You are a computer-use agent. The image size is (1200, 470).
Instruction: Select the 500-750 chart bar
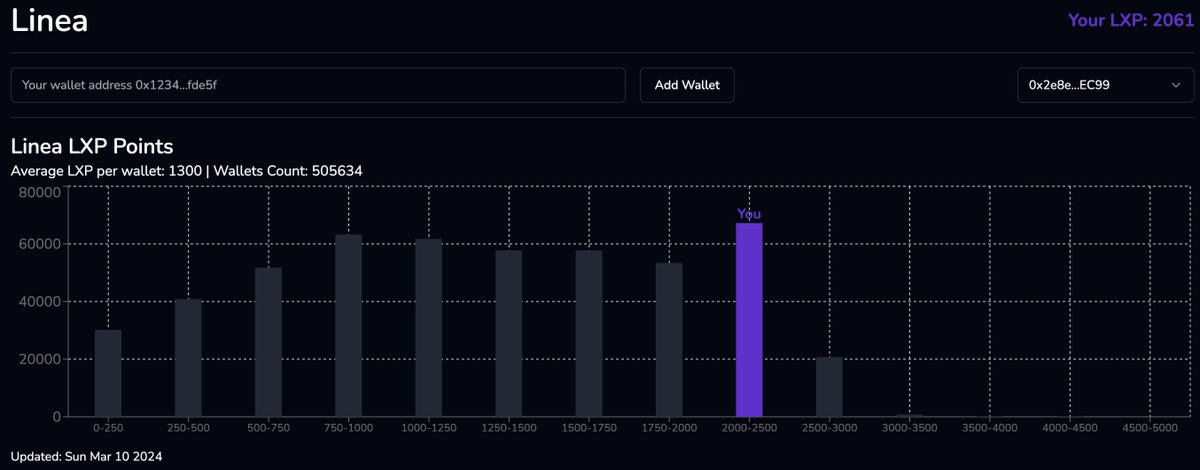click(x=268, y=341)
